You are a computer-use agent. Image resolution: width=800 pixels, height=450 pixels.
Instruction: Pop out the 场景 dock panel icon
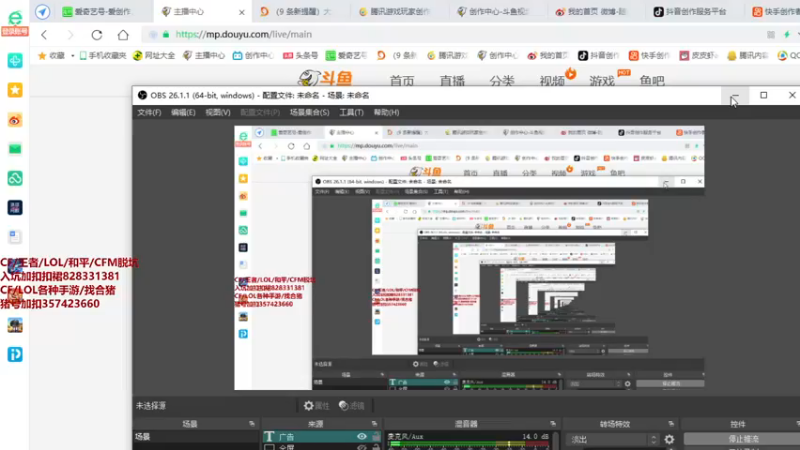point(252,423)
